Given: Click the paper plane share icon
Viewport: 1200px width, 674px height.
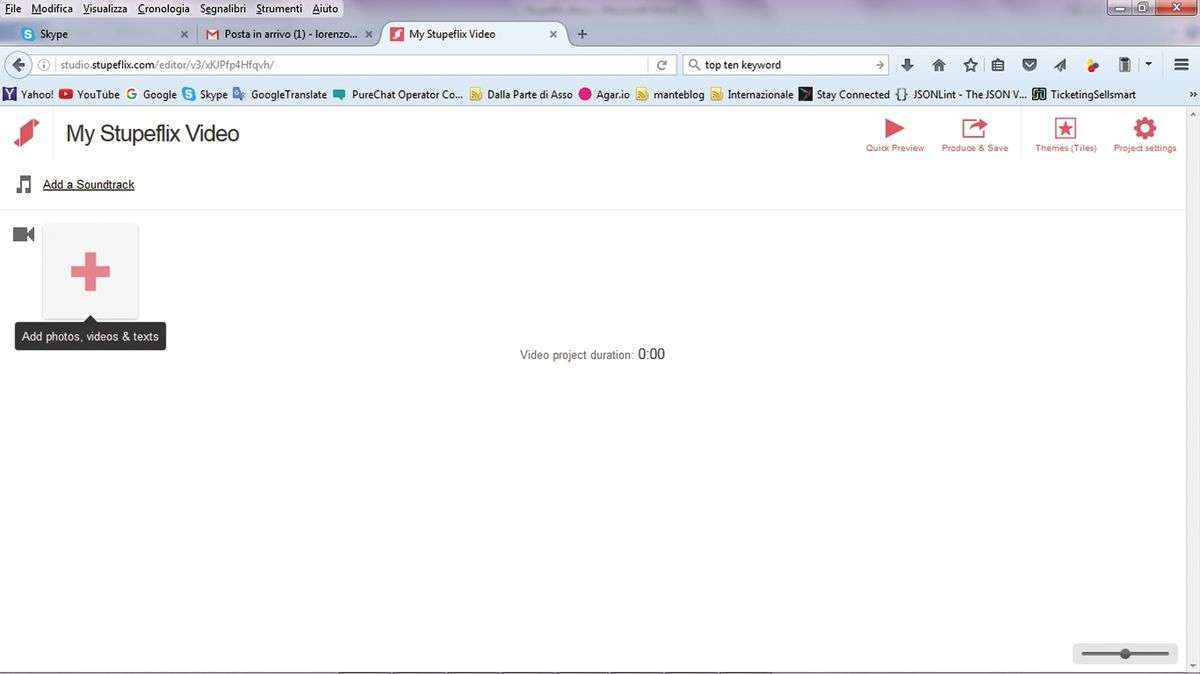Looking at the screenshot, I should tap(1060, 65).
